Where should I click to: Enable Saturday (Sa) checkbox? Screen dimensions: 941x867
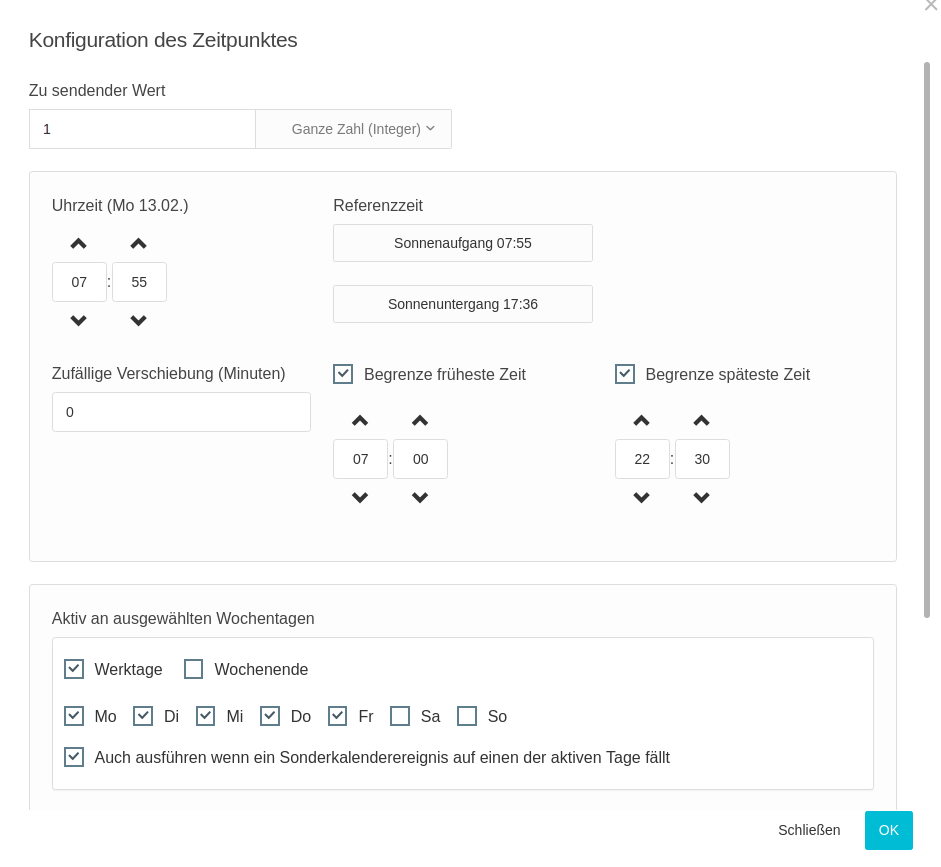400,716
